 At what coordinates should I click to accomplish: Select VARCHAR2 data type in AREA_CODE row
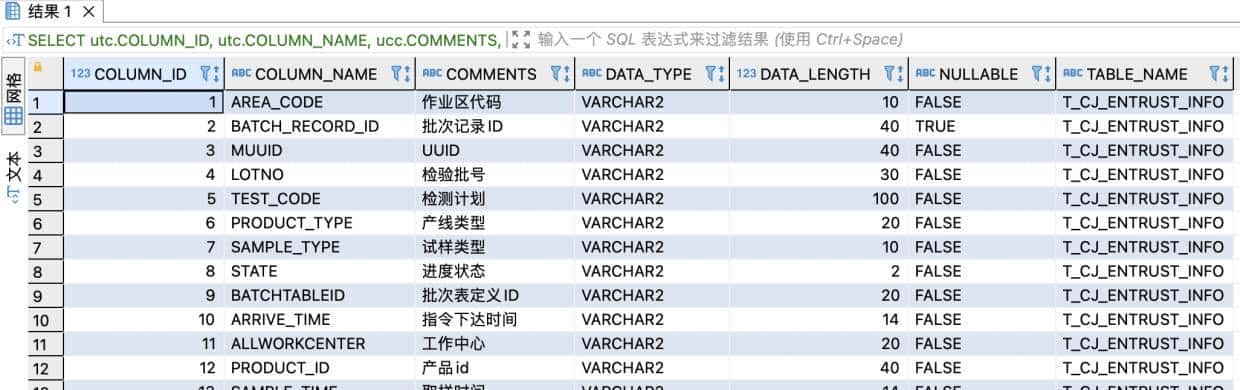(x=652, y=102)
